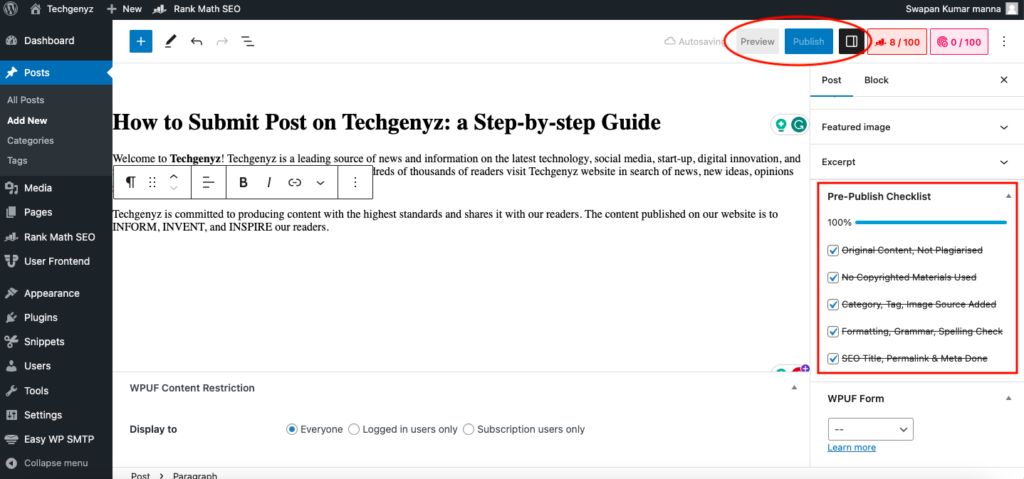Click the checklist 100% progress bar

pos(931,222)
